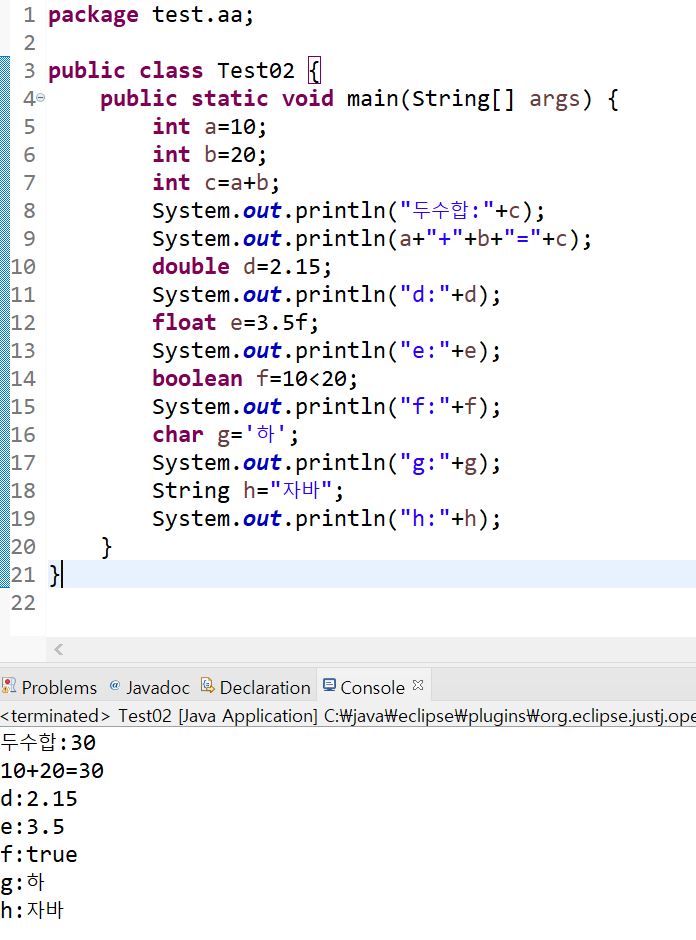Click line number 22 in the gutter
Image resolution: width=696 pixels, height=940 pixels.
click(x=23, y=602)
